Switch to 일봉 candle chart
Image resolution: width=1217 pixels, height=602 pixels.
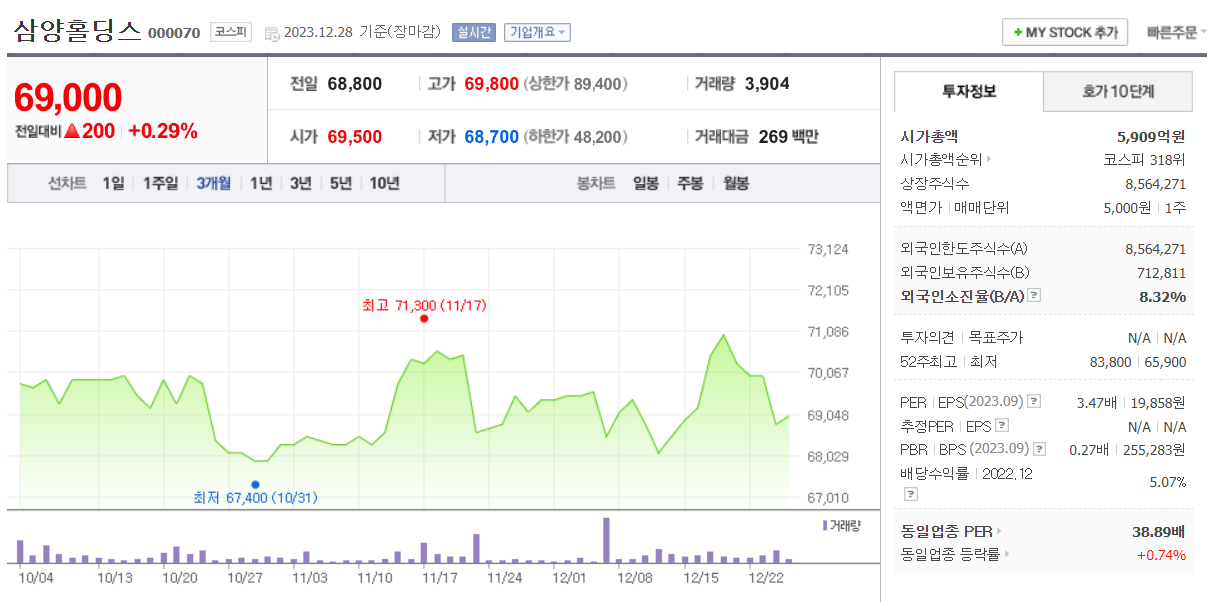(x=646, y=183)
